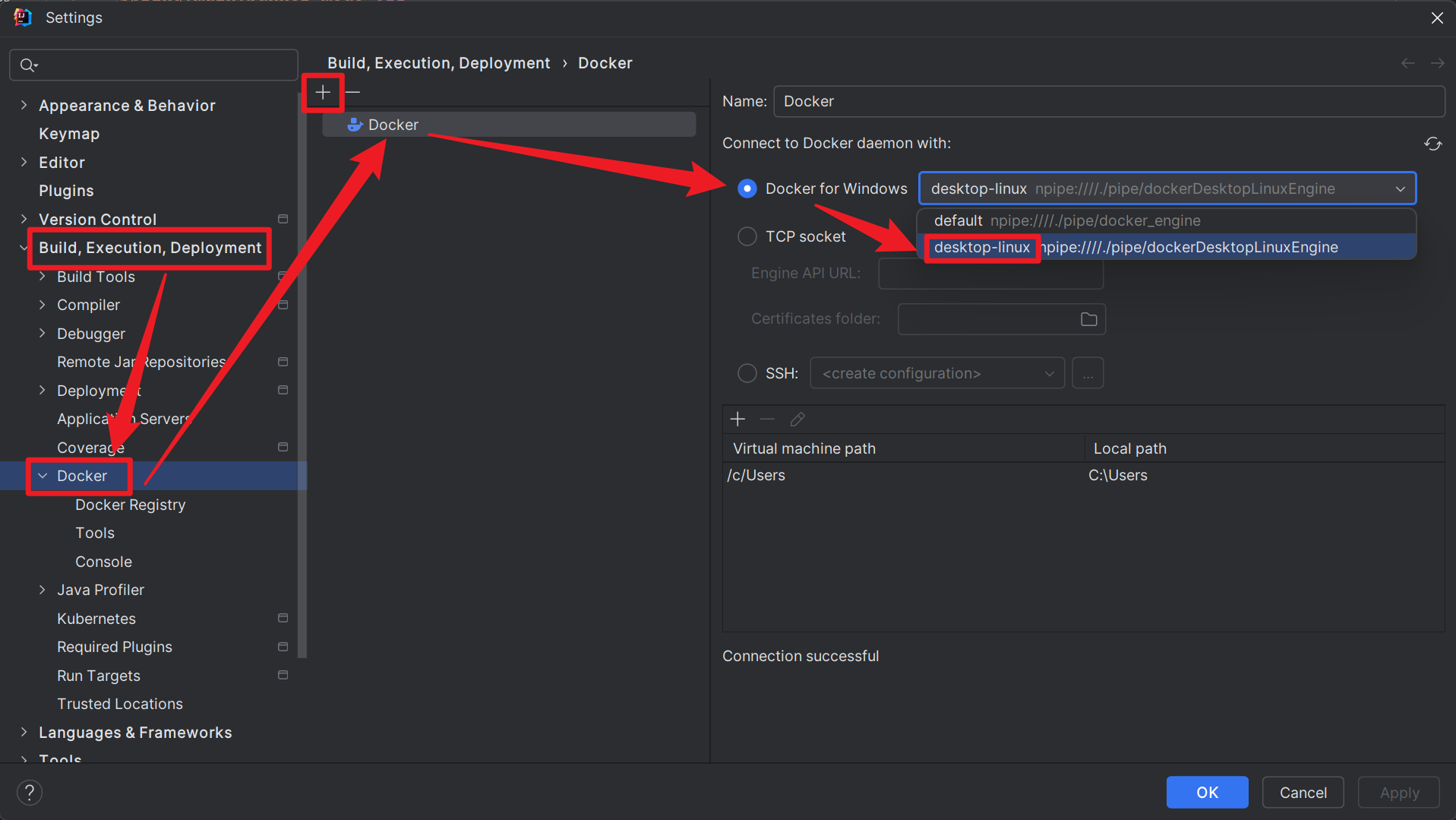
Task: Click the Name text field containing Docker
Action: [x=1109, y=101]
